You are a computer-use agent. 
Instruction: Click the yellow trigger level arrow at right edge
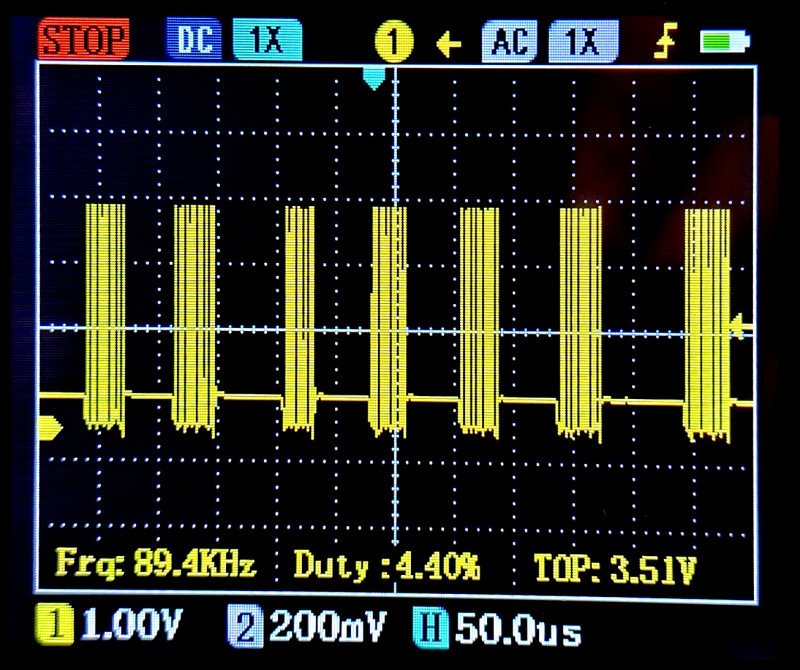(x=741, y=324)
